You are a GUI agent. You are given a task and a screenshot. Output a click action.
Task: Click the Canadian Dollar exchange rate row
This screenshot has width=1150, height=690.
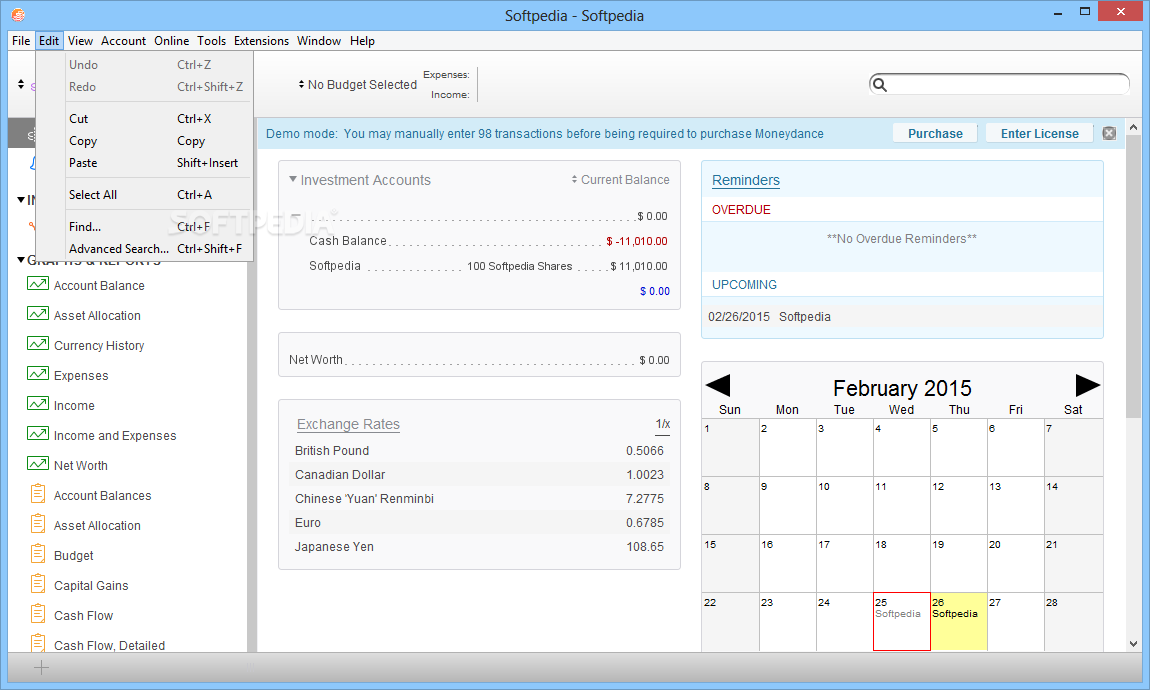click(x=479, y=475)
